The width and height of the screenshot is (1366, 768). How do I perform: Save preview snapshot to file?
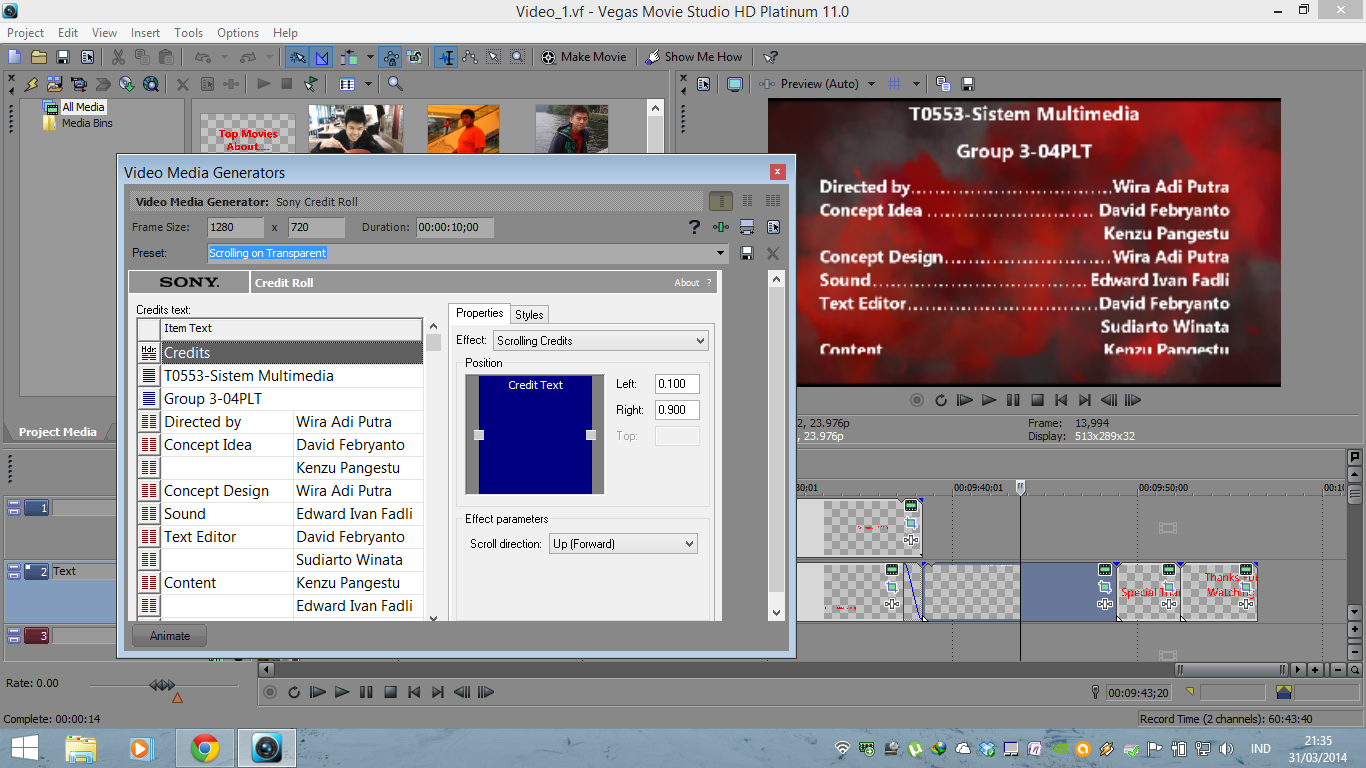pyautogui.click(x=967, y=84)
